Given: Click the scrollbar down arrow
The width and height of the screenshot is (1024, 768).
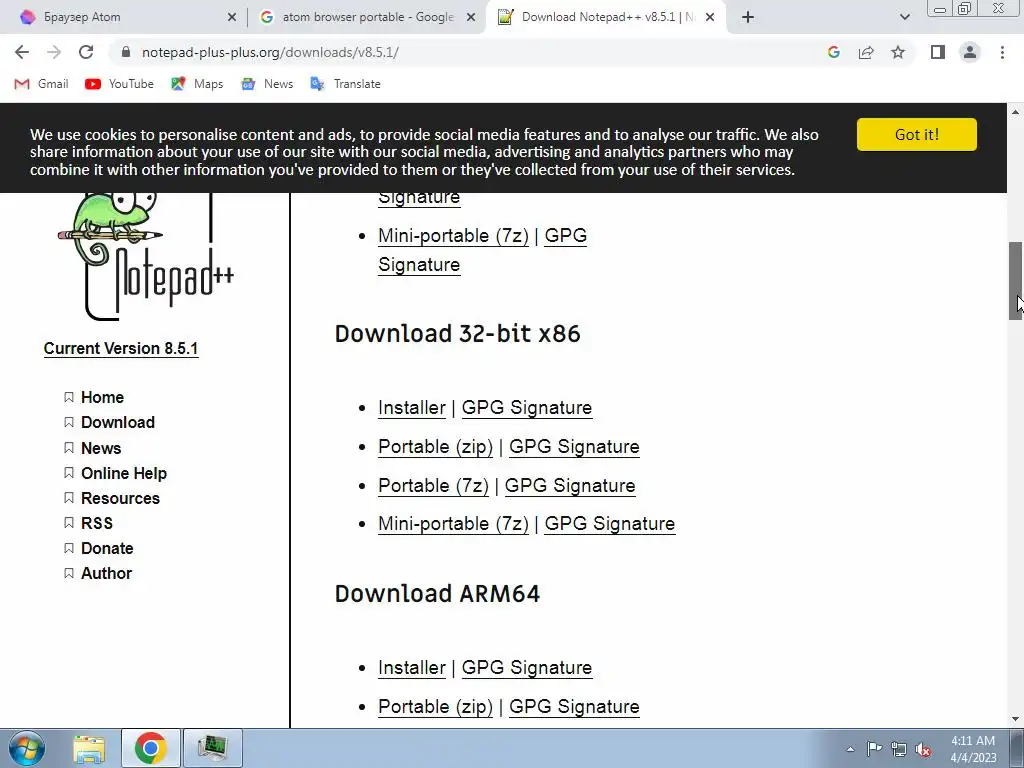Looking at the screenshot, I should click(1016, 719).
